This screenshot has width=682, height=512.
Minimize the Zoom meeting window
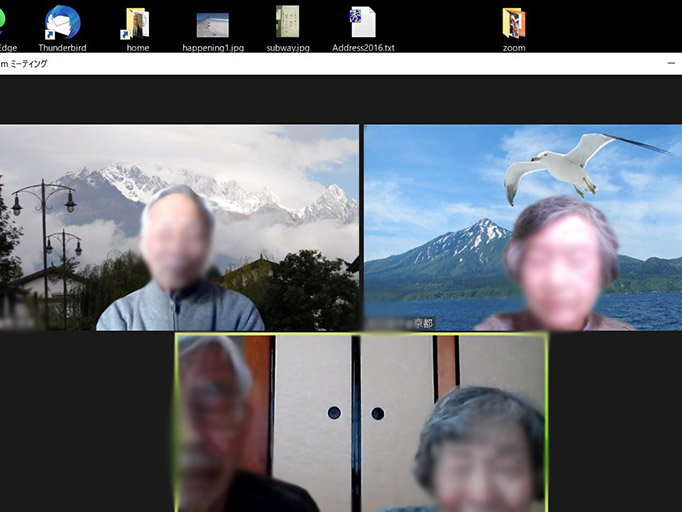670,63
